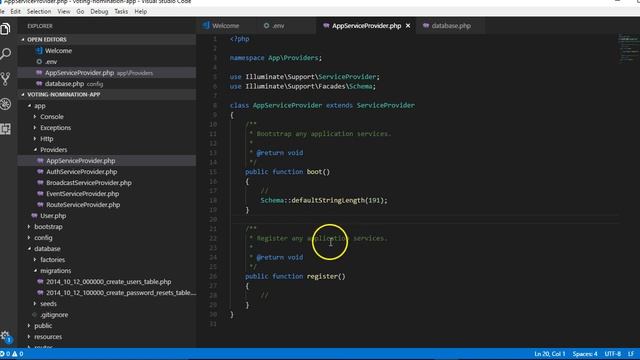Open the Debug menu
640x360 pixels.
point(99,11)
